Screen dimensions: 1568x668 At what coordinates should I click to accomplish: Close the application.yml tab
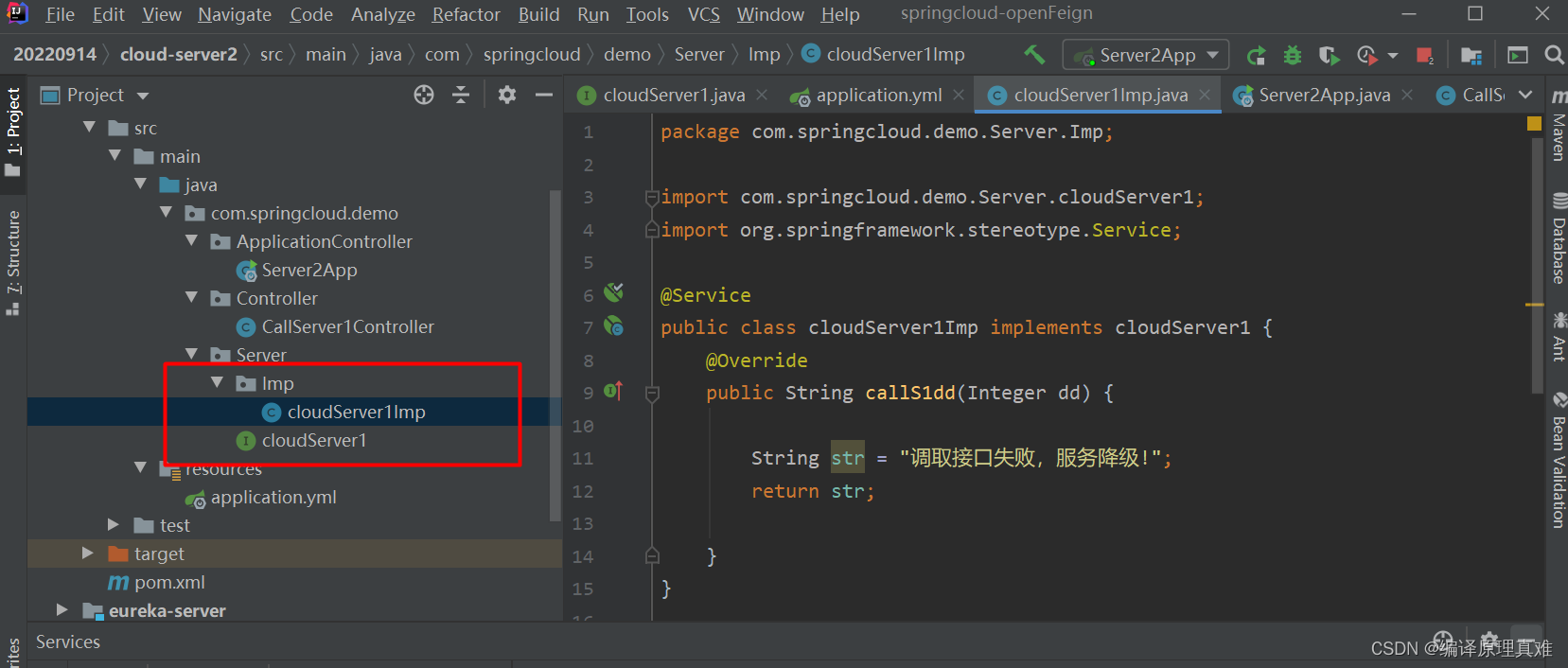click(x=959, y=95)
